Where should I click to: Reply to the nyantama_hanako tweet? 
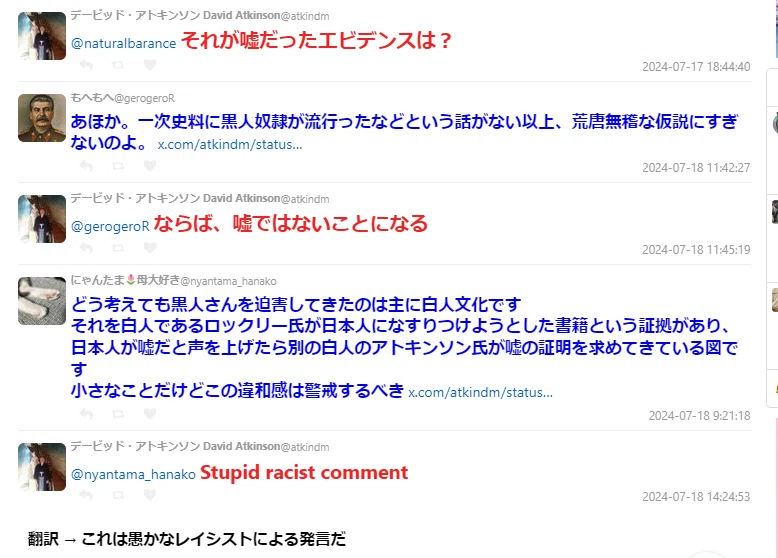click(x=86, y=414)
